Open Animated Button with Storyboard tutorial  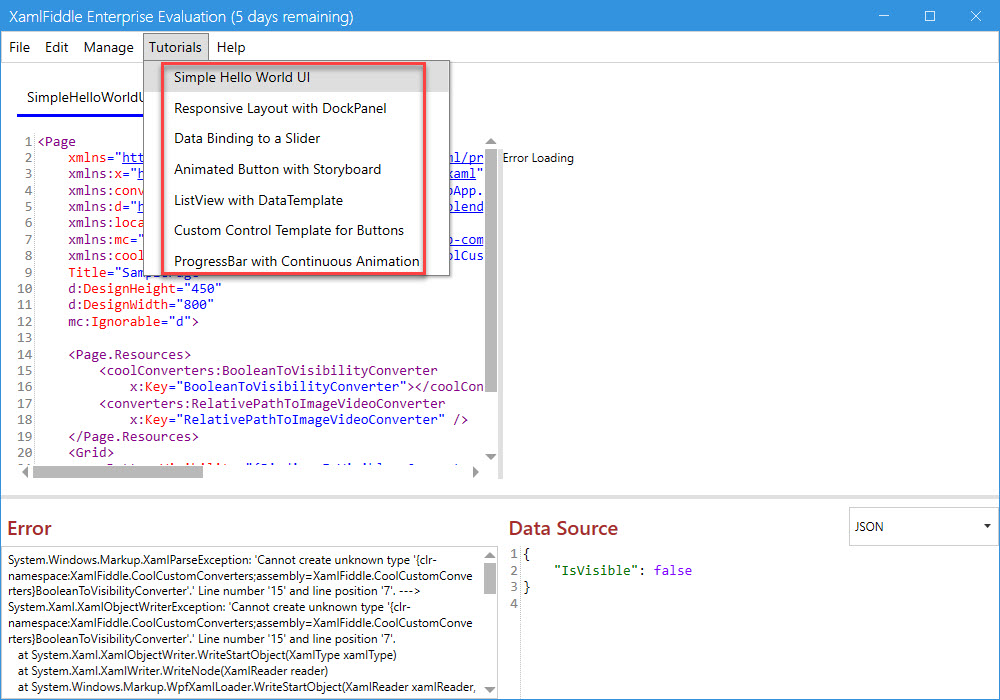pos(297,170)
